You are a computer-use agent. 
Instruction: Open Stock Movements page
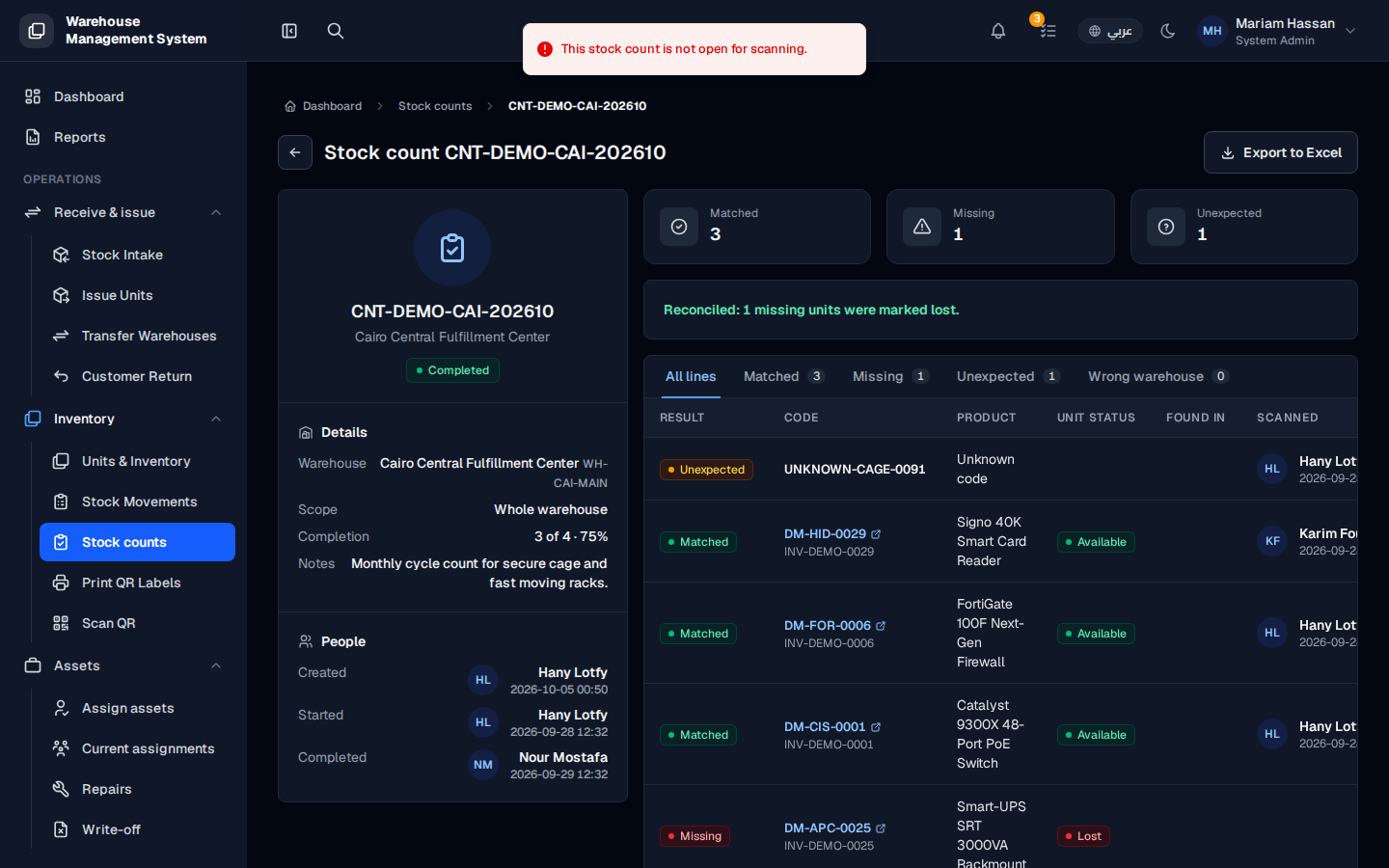[x=137, y=502]
